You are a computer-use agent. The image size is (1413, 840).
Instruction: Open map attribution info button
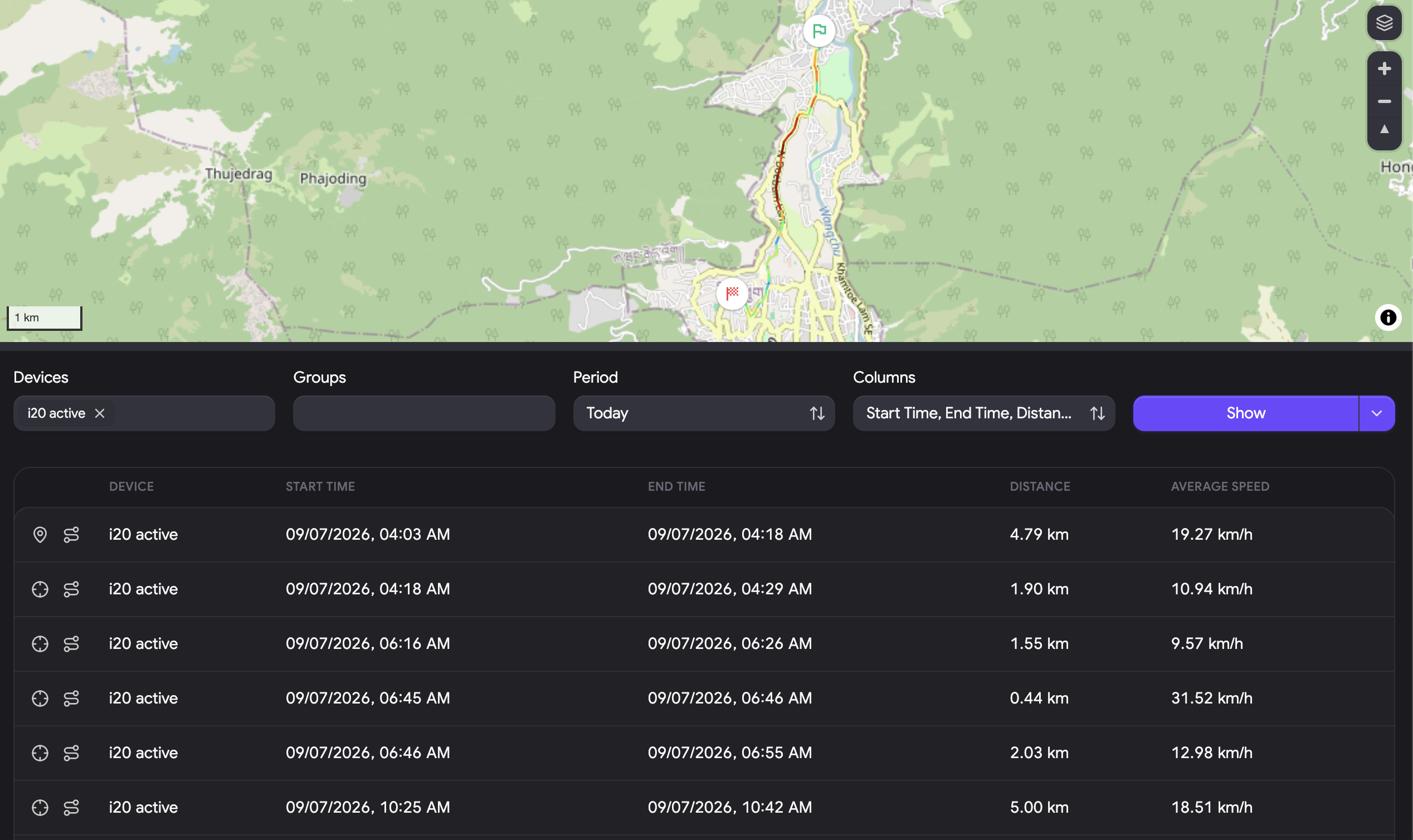(1387, 317)
